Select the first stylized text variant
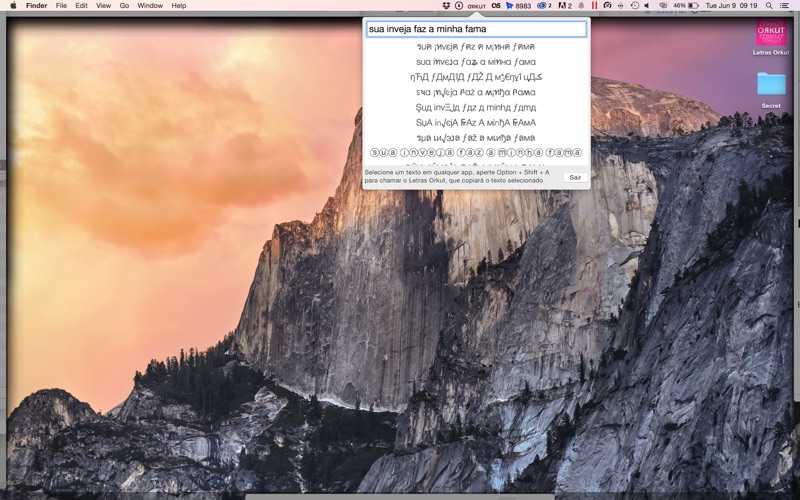Viewport: 800px width, 500px height. pyautogui.click(x=476, y=47)
